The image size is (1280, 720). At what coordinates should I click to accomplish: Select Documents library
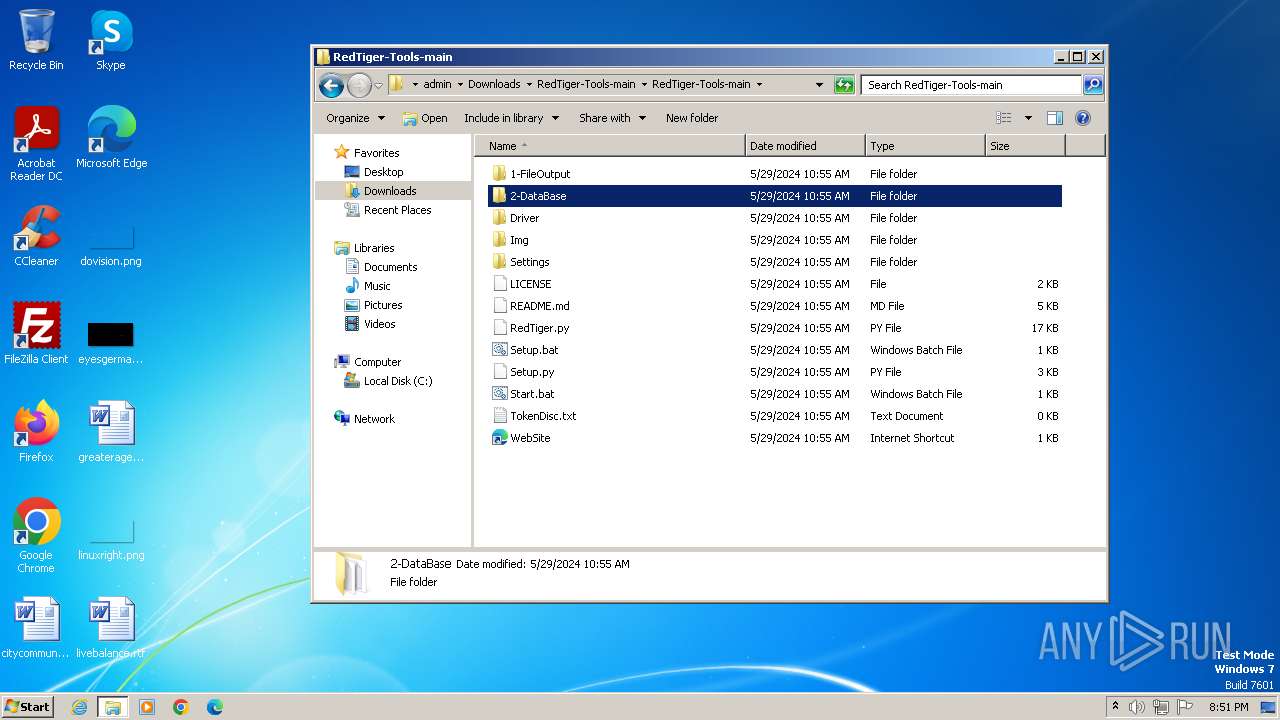390,267
